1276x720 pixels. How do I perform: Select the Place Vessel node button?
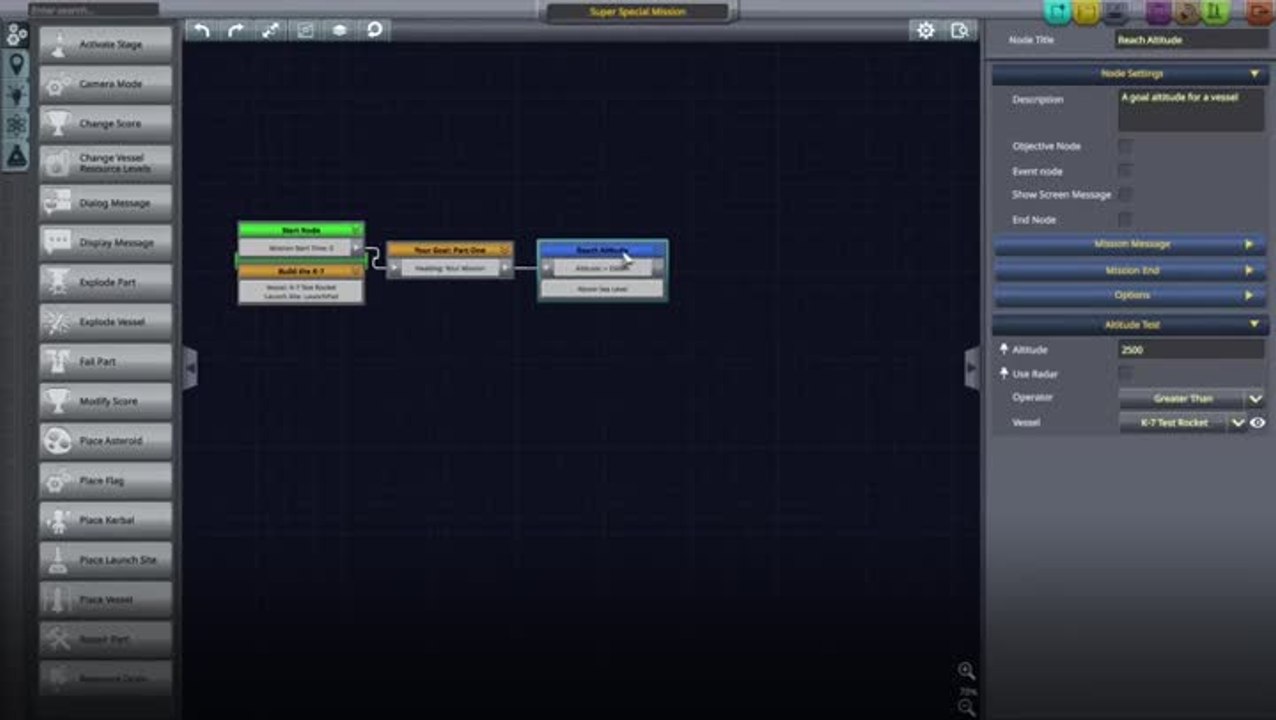pyautogui.click(x=105, y=599)
